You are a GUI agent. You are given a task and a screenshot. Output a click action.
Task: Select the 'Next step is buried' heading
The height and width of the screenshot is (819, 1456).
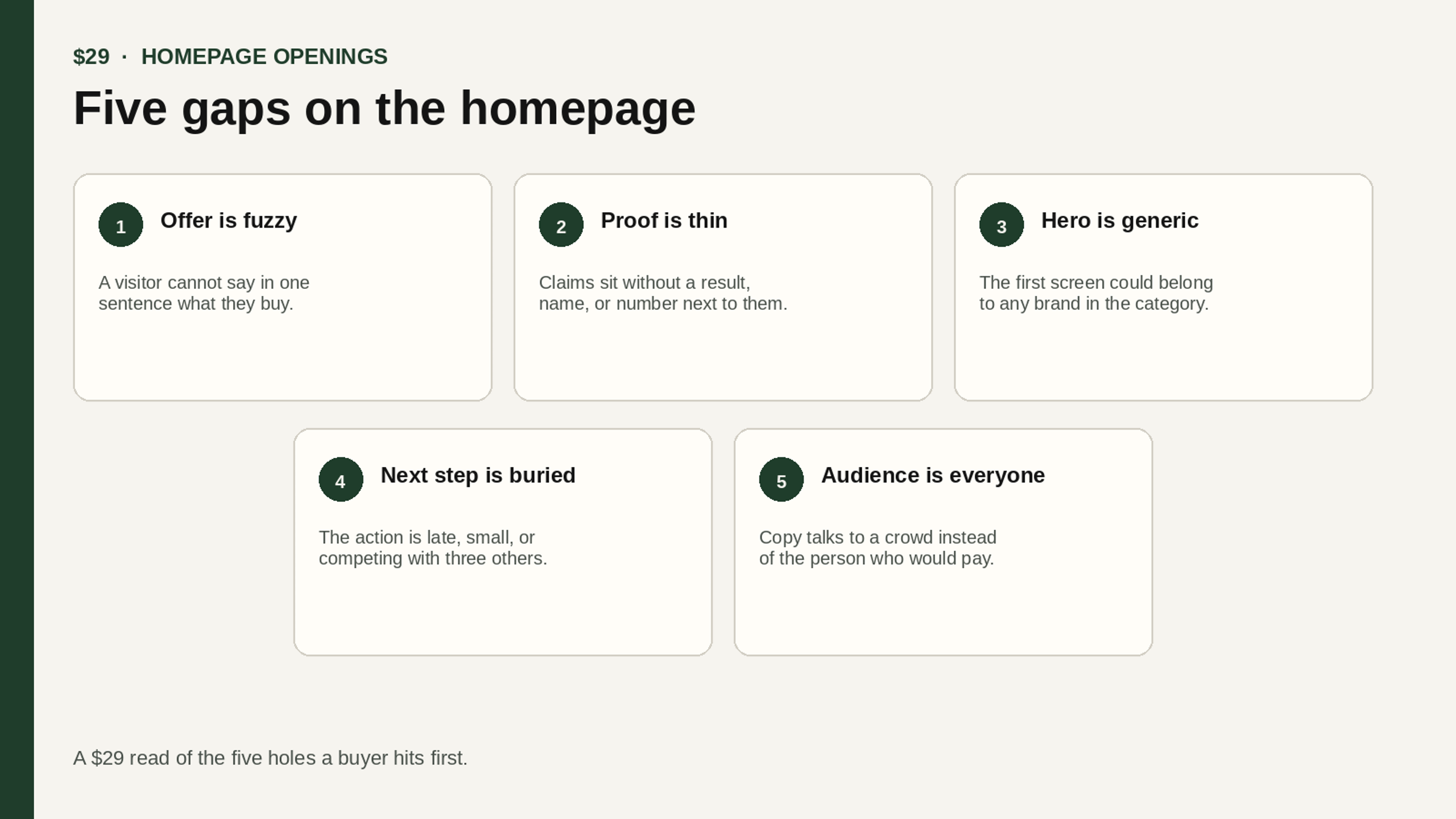click(478, 475)
